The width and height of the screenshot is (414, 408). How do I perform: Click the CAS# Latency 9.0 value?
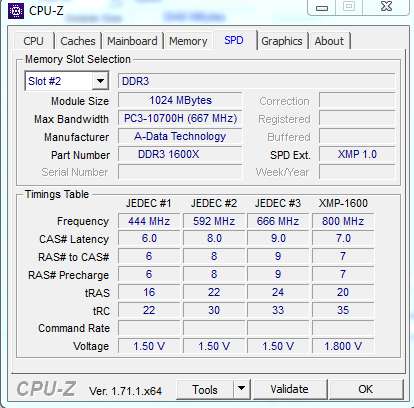[278, 239]
